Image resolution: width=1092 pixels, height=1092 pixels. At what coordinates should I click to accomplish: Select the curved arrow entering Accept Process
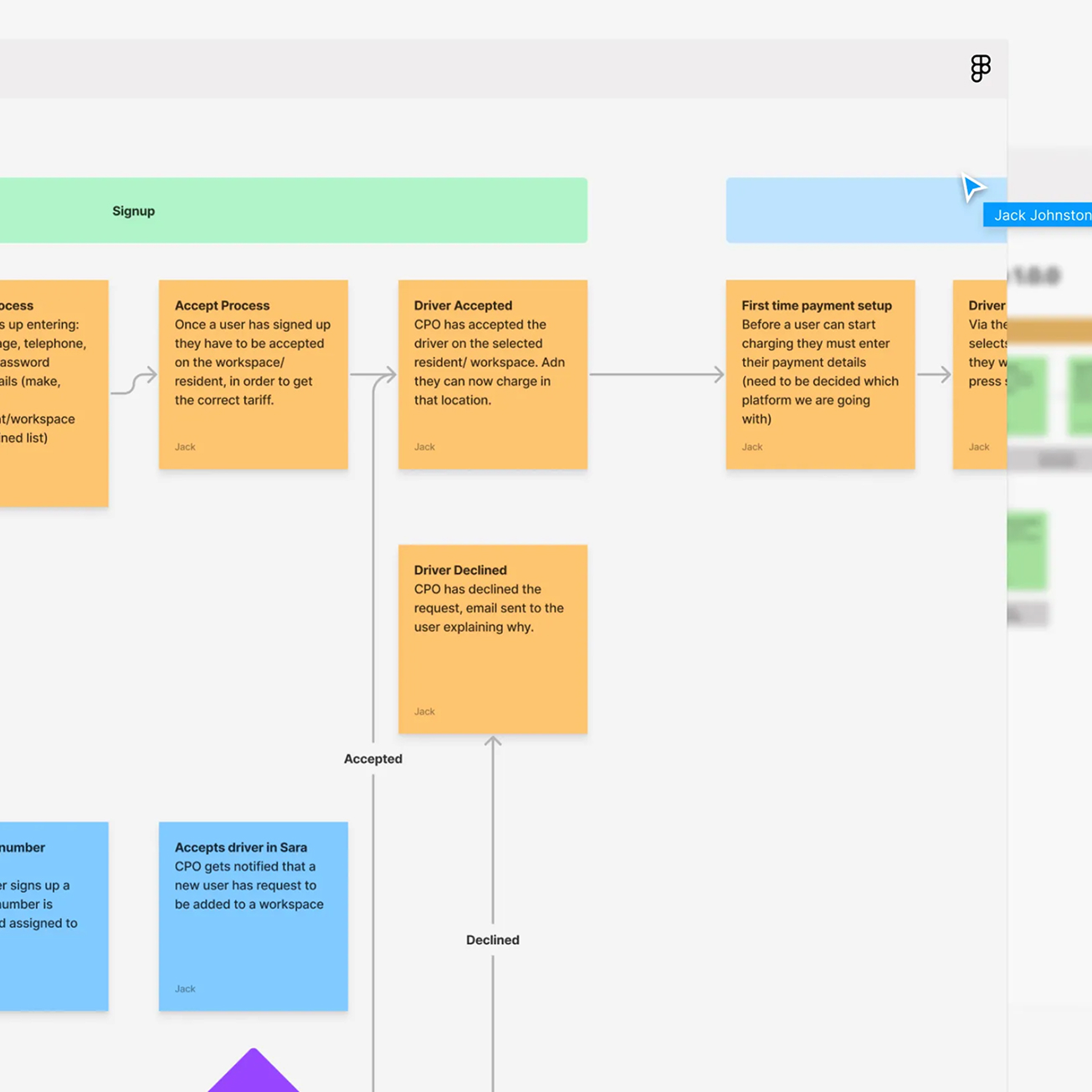point(134,377)
